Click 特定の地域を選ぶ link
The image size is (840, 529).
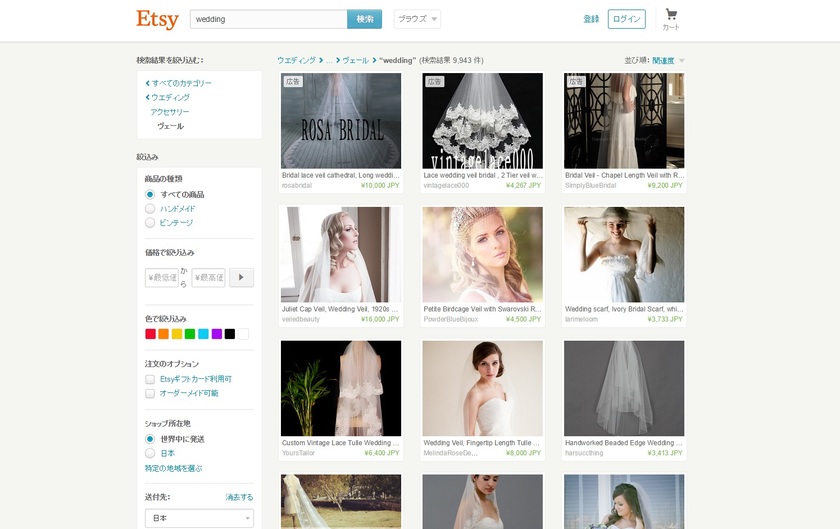click(174, 468)
